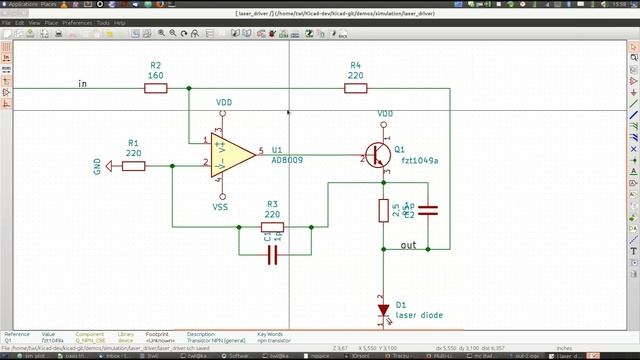
Task: Switch units to inches in left toolbar
Action: 6,58
